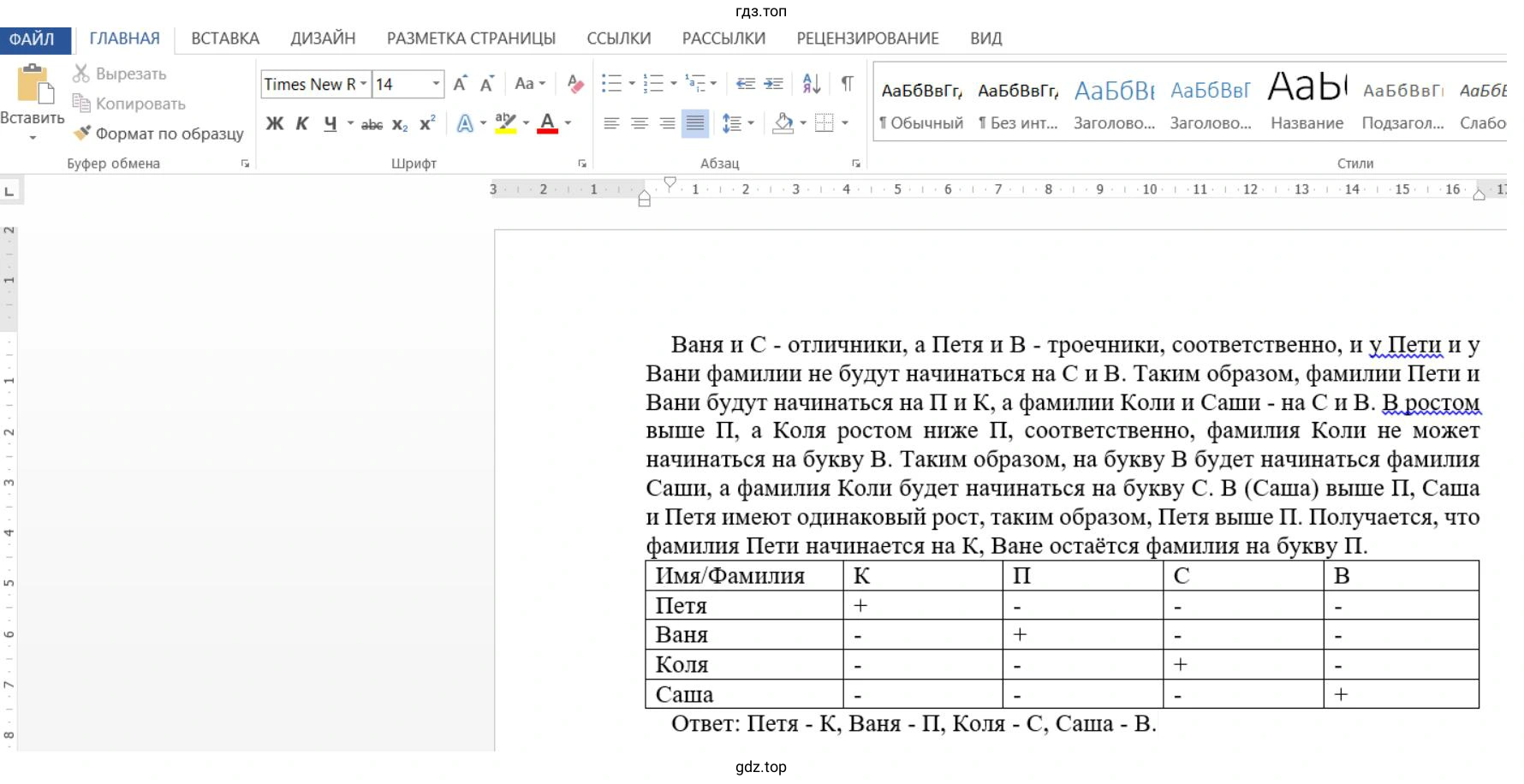
Task: Open line spacing options
Action: 732,123
